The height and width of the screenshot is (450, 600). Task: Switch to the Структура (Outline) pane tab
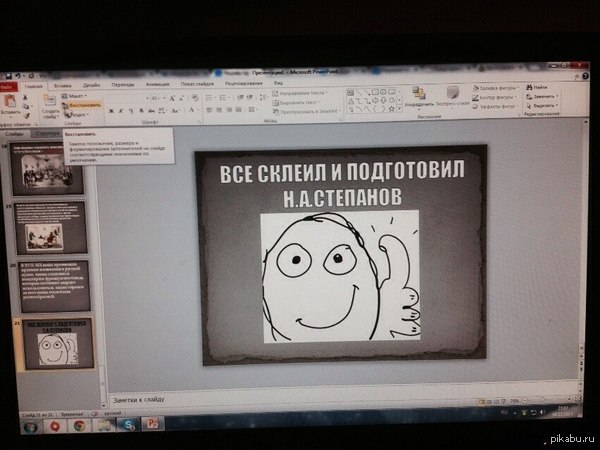pos(46,132)
